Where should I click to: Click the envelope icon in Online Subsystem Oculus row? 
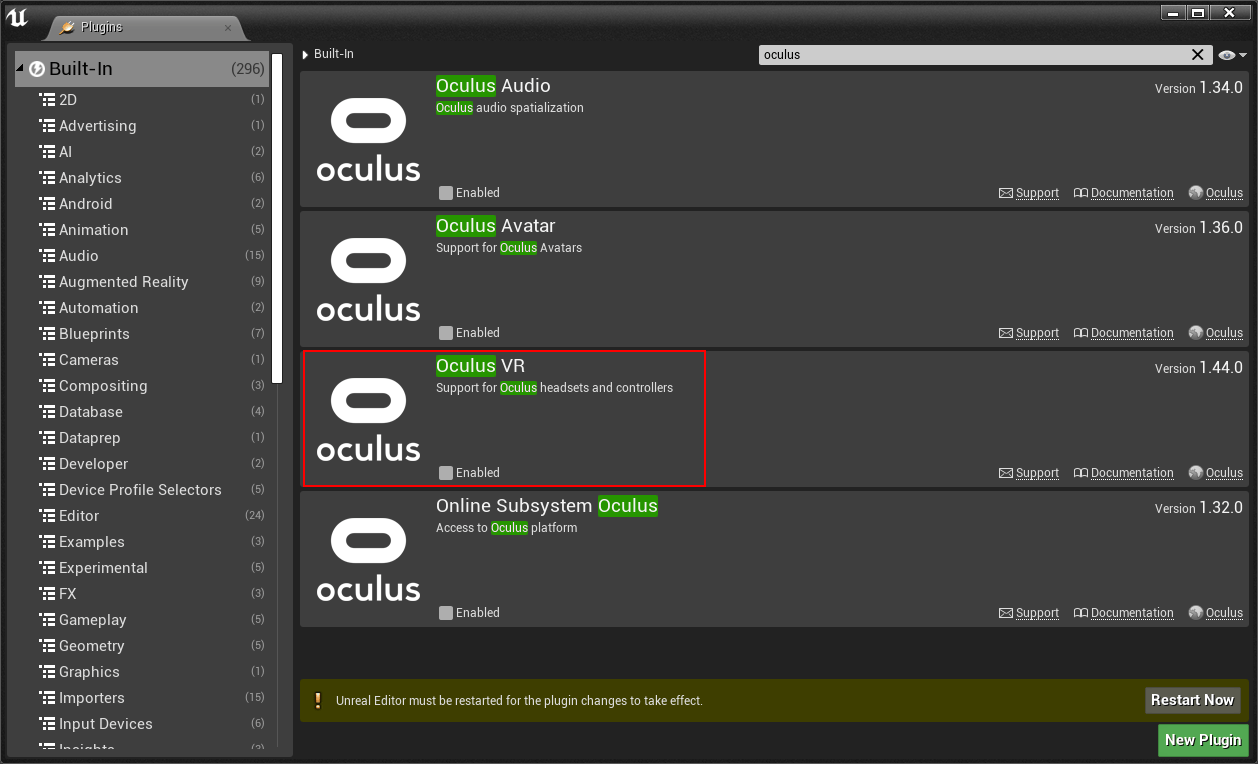(1006, 613)
